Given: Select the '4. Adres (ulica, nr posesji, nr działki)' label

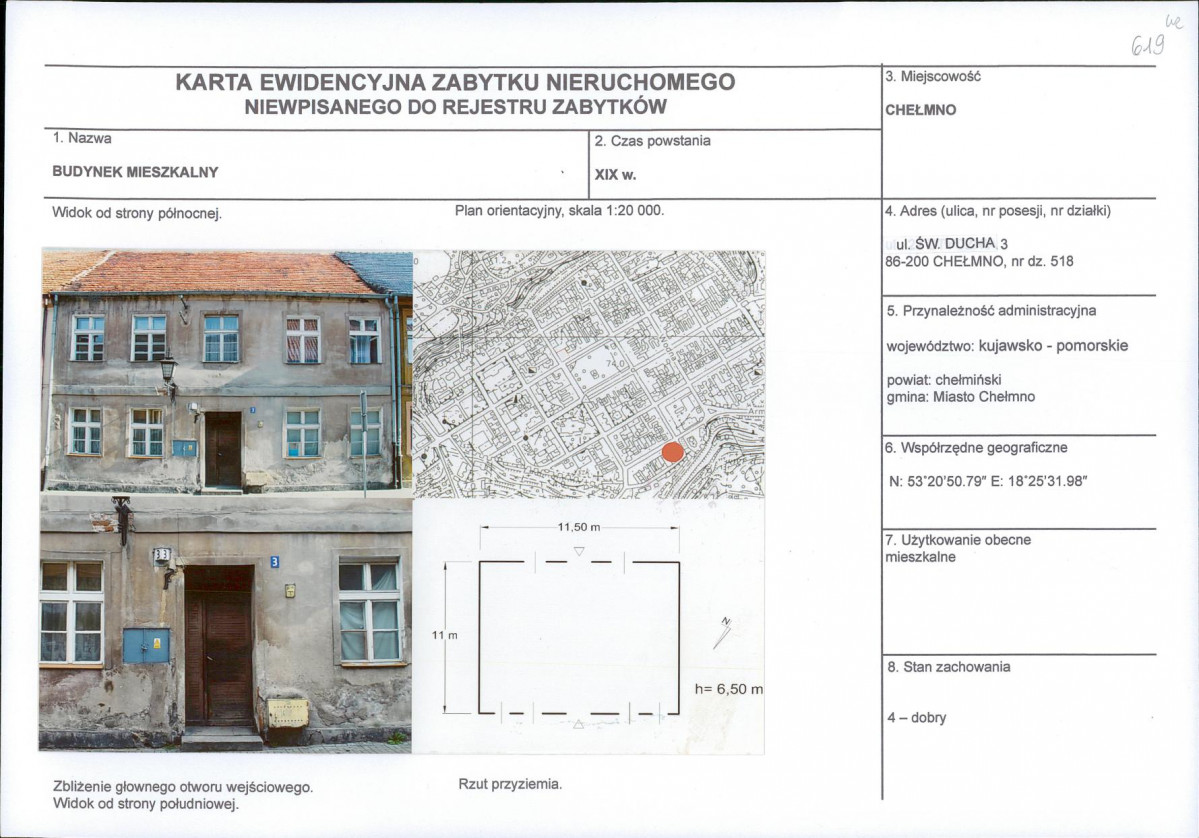Looking at the screenshot, I should click(997, 211).
